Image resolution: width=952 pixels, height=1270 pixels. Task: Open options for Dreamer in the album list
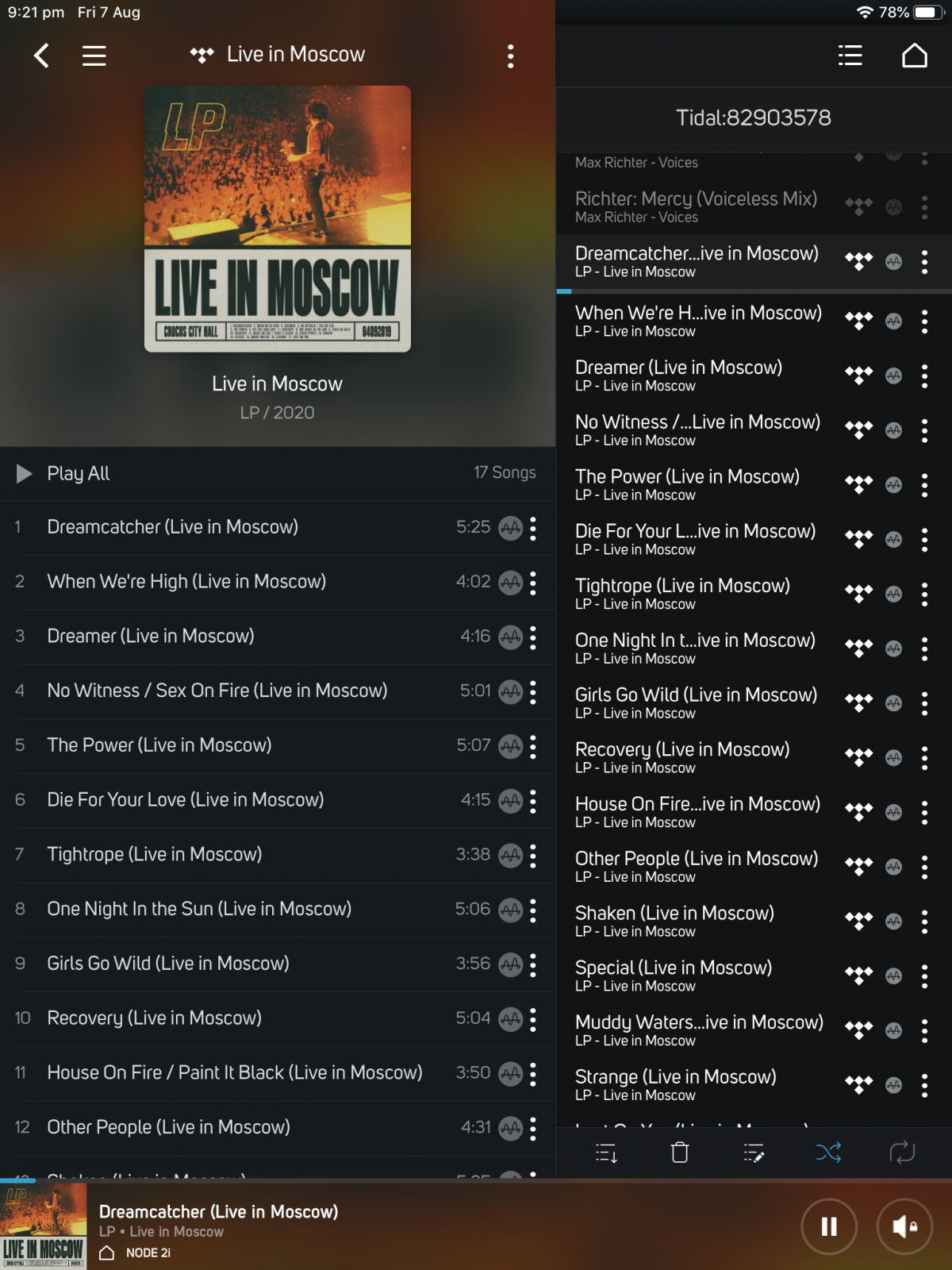pyautogui.click(x=533, y=637)
